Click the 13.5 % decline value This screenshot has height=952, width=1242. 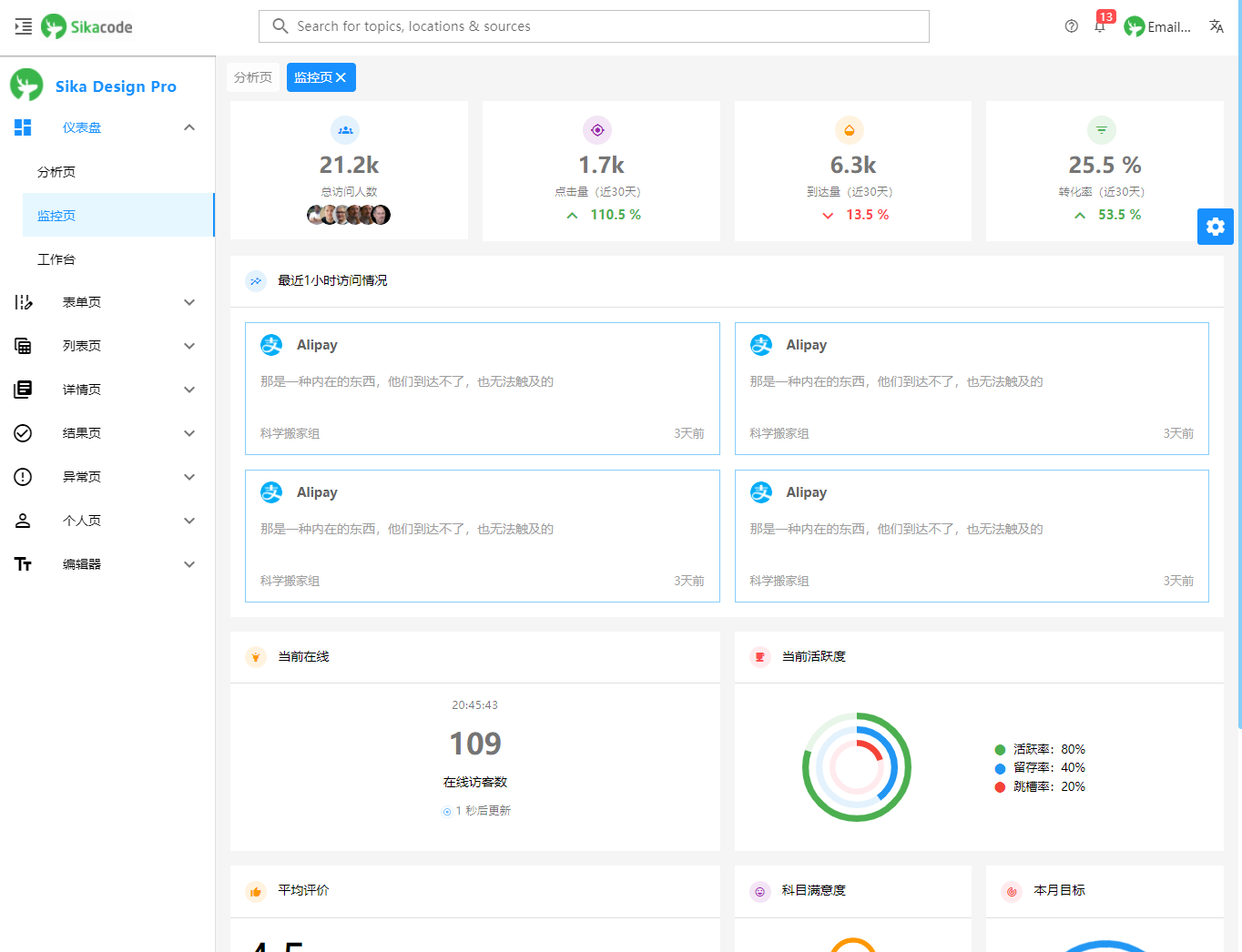coord(868,215)
